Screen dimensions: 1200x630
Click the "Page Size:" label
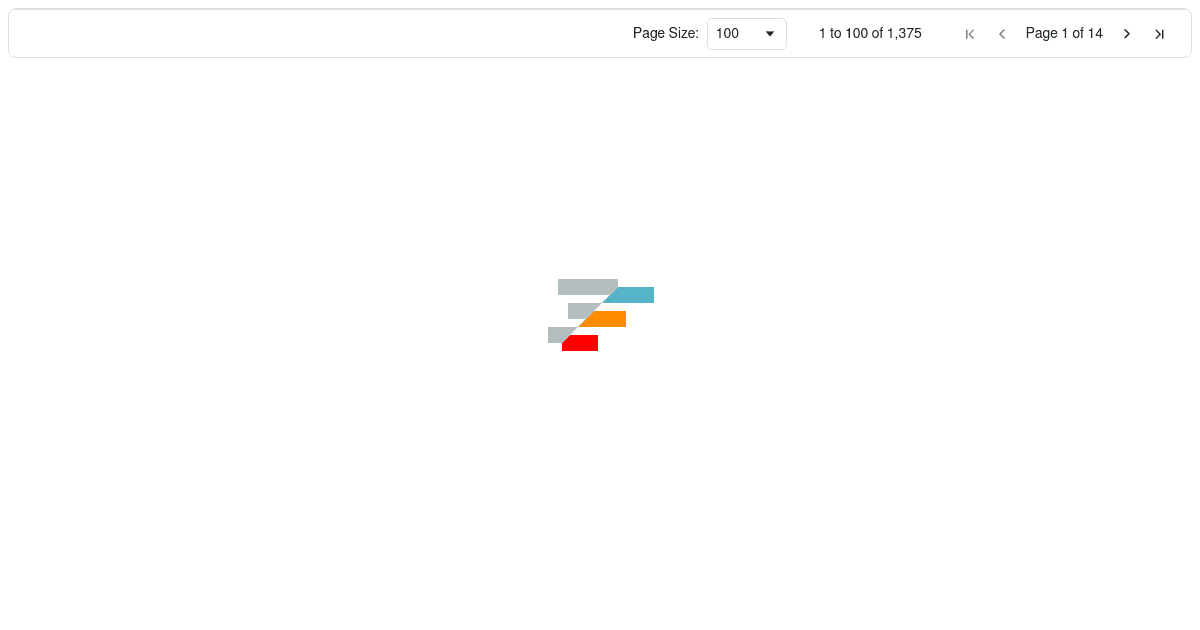666,33
